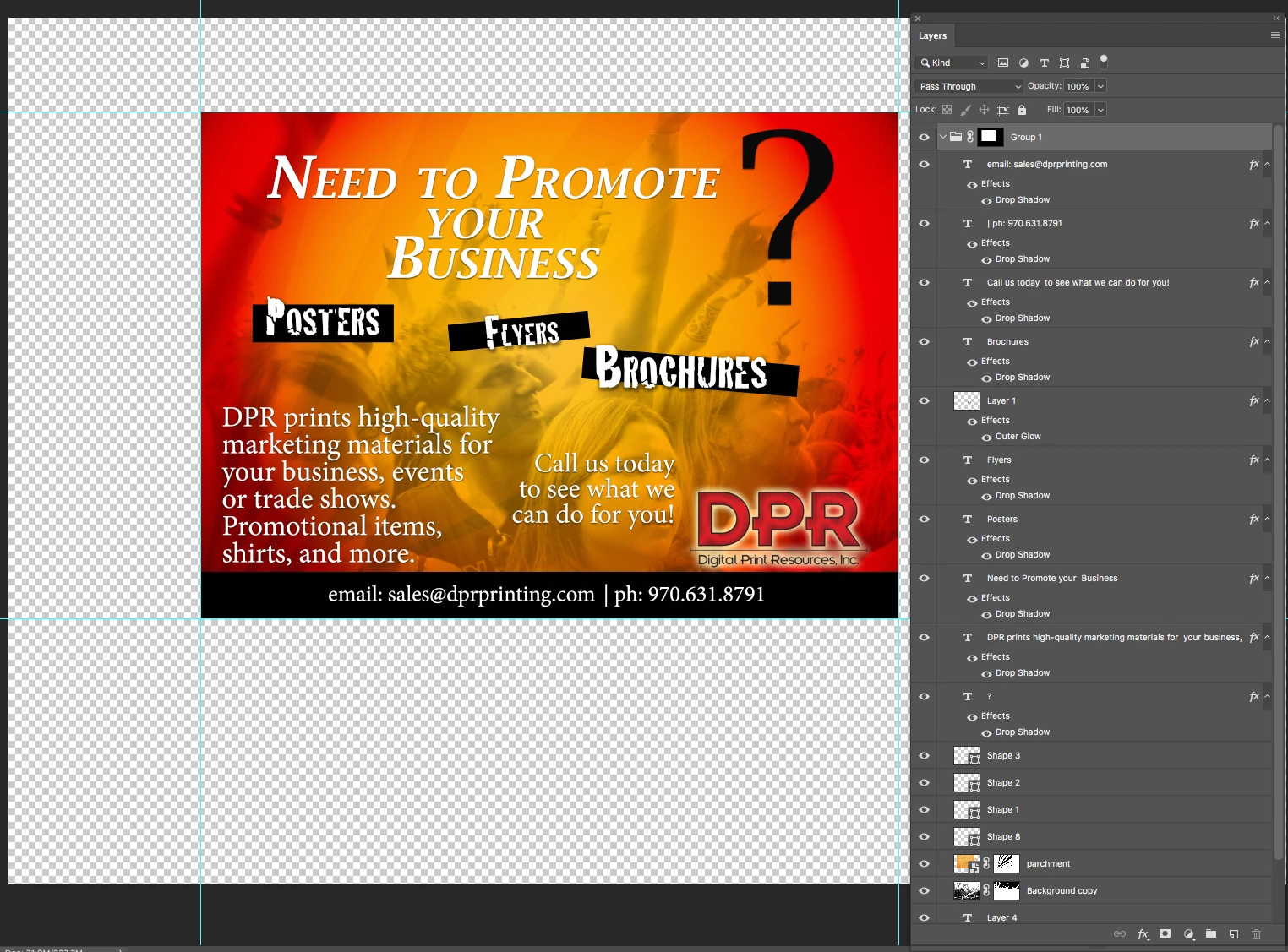
Task: Filter layers by shape layer icon
Action: point(1064,63)
